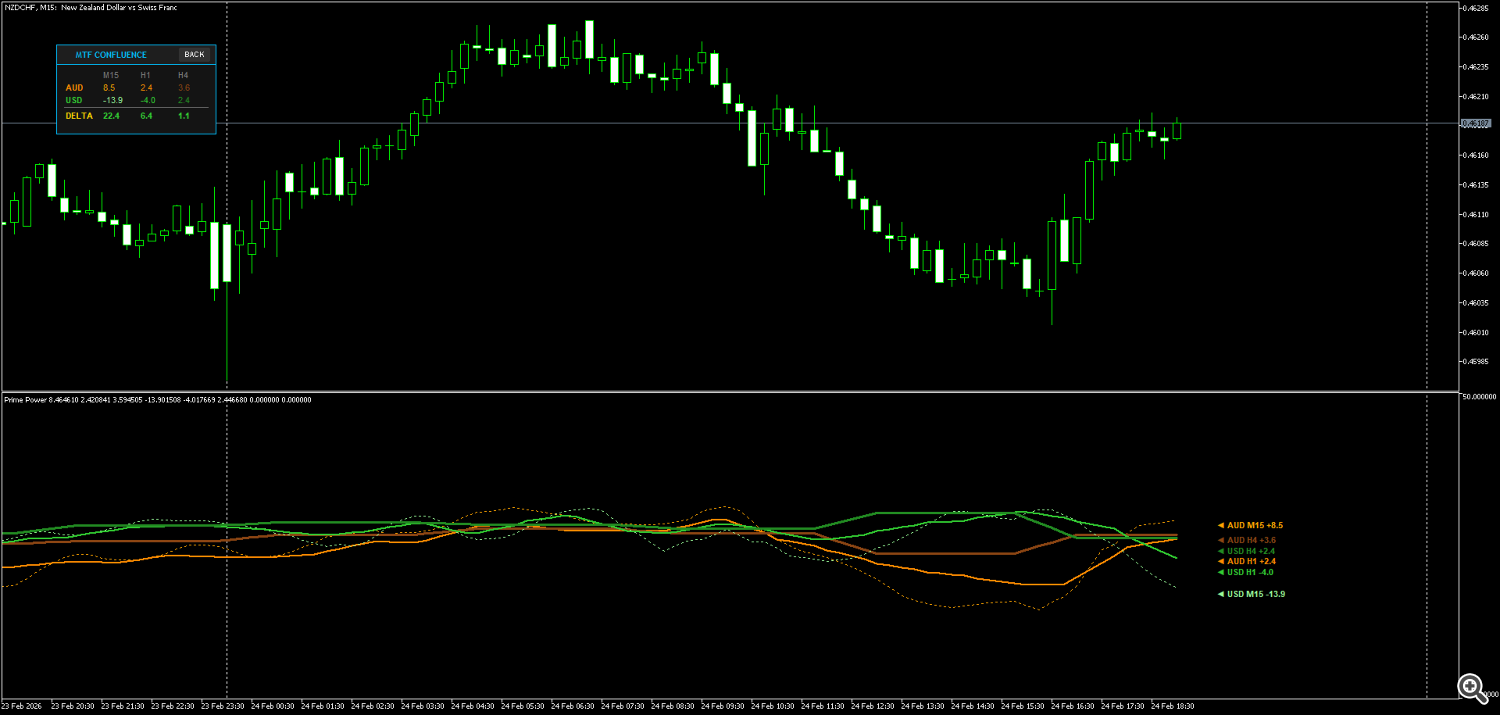The height and width of the screenshot is (715, 1500).
Task: Select the M15 column header in the table
Action: tap(110, 75)
